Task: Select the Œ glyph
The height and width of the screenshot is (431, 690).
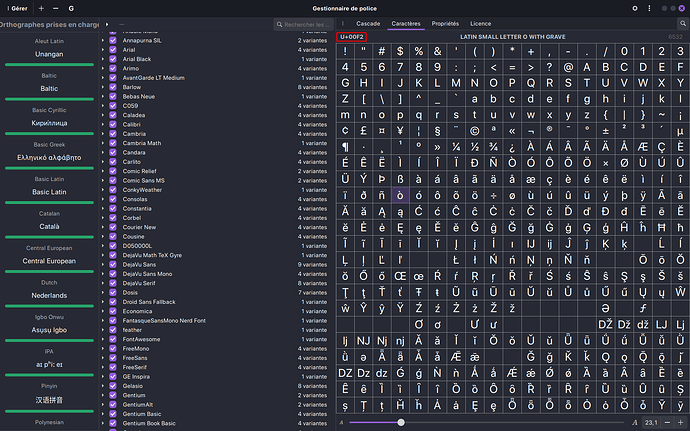Action: [x=400, y=276]
